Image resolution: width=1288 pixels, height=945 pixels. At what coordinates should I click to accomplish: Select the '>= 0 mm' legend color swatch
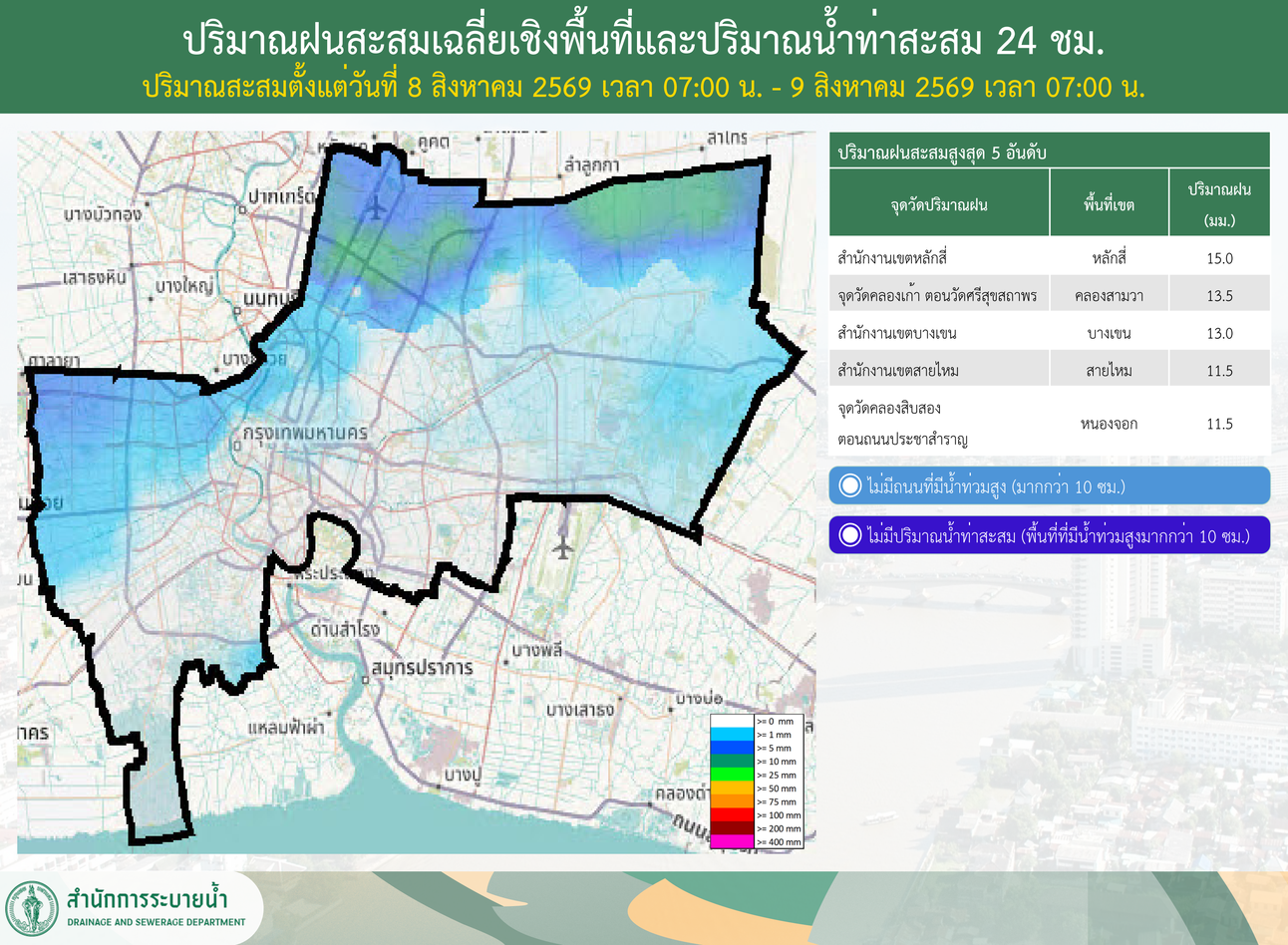coord(732,721)
